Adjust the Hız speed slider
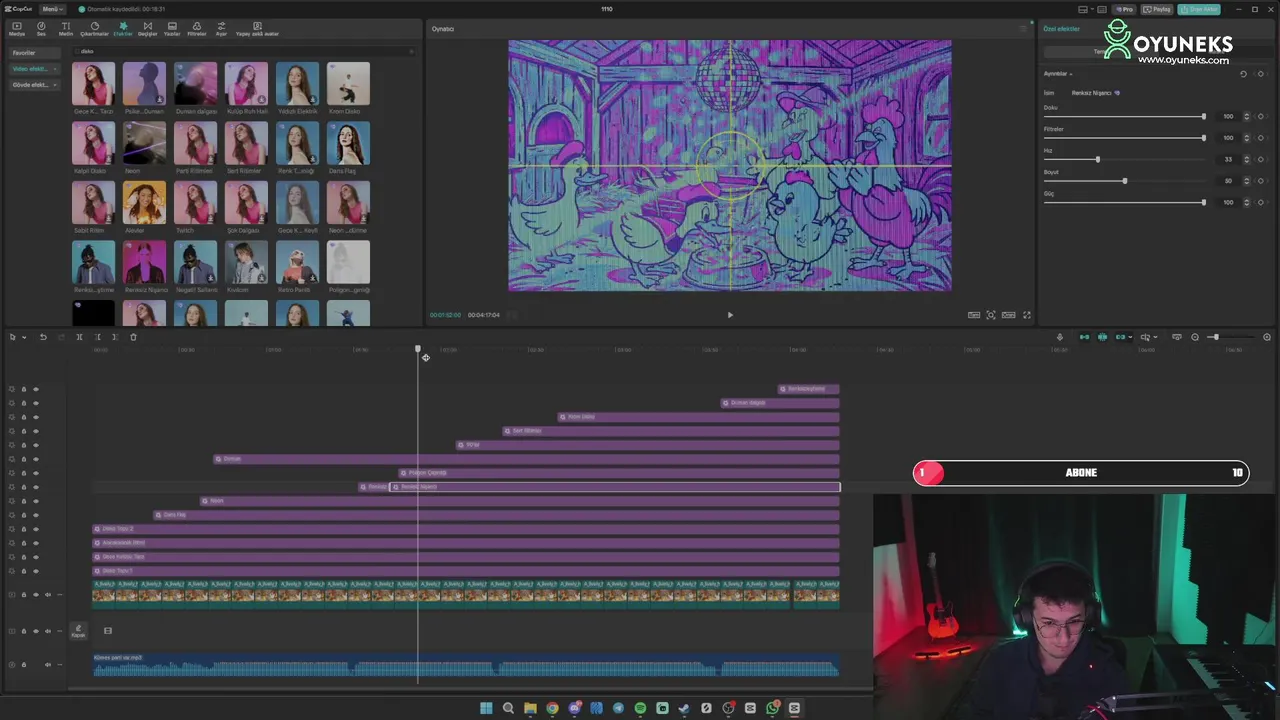The height and width of the screenshot is (720, 1280). coord(1124,160)
